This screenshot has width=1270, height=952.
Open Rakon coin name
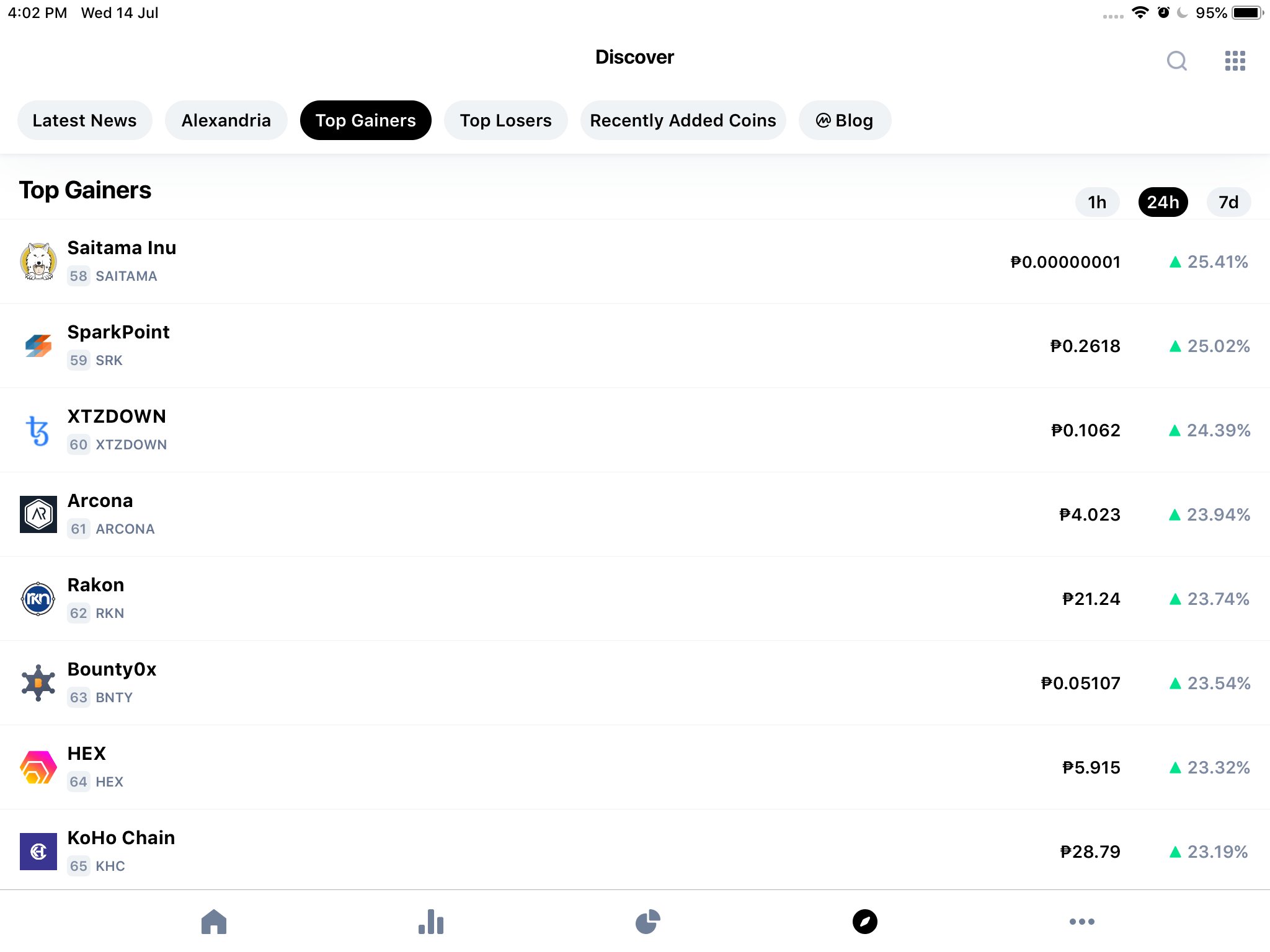(x=95, y=585)
